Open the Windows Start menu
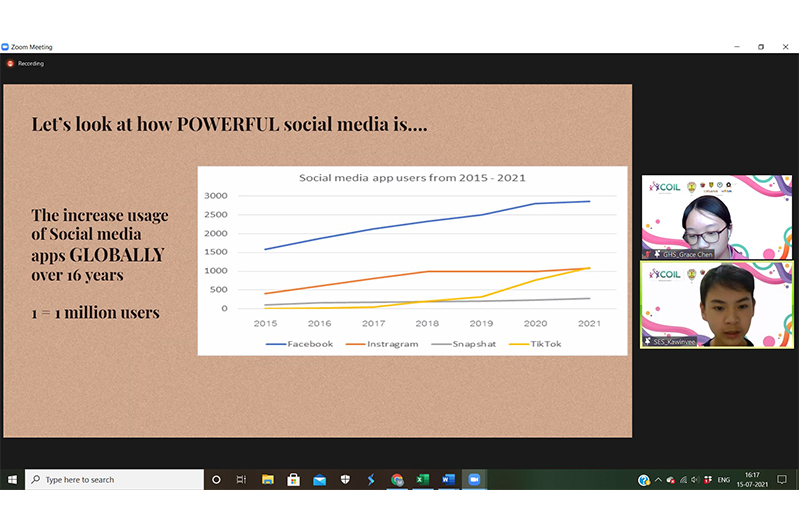The height and width of the screenshot is (530, 799). click(x=12, y=480)
